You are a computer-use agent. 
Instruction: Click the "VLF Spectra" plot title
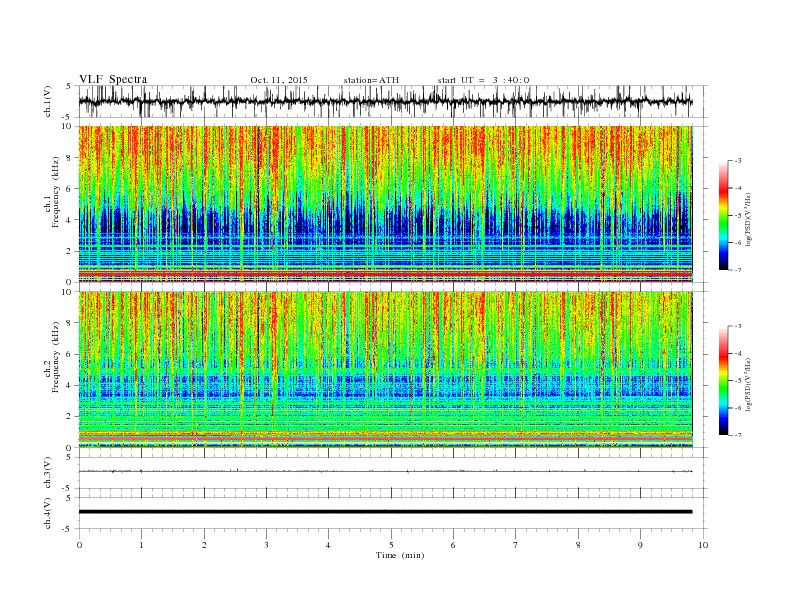tap(113, 79)
